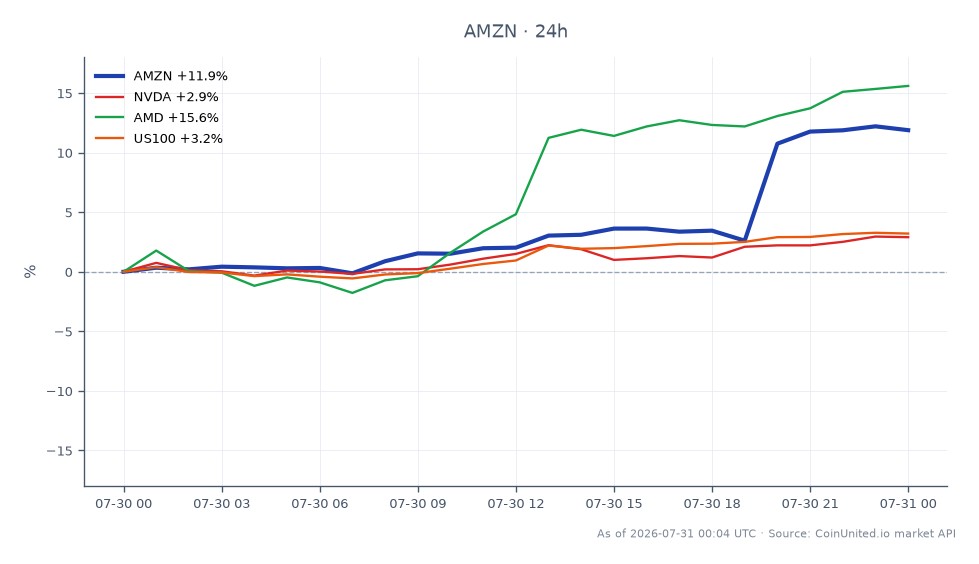The image size is (979, 564).
Task: Click the end of the green AMD line
Action: (x=908, y=86)
